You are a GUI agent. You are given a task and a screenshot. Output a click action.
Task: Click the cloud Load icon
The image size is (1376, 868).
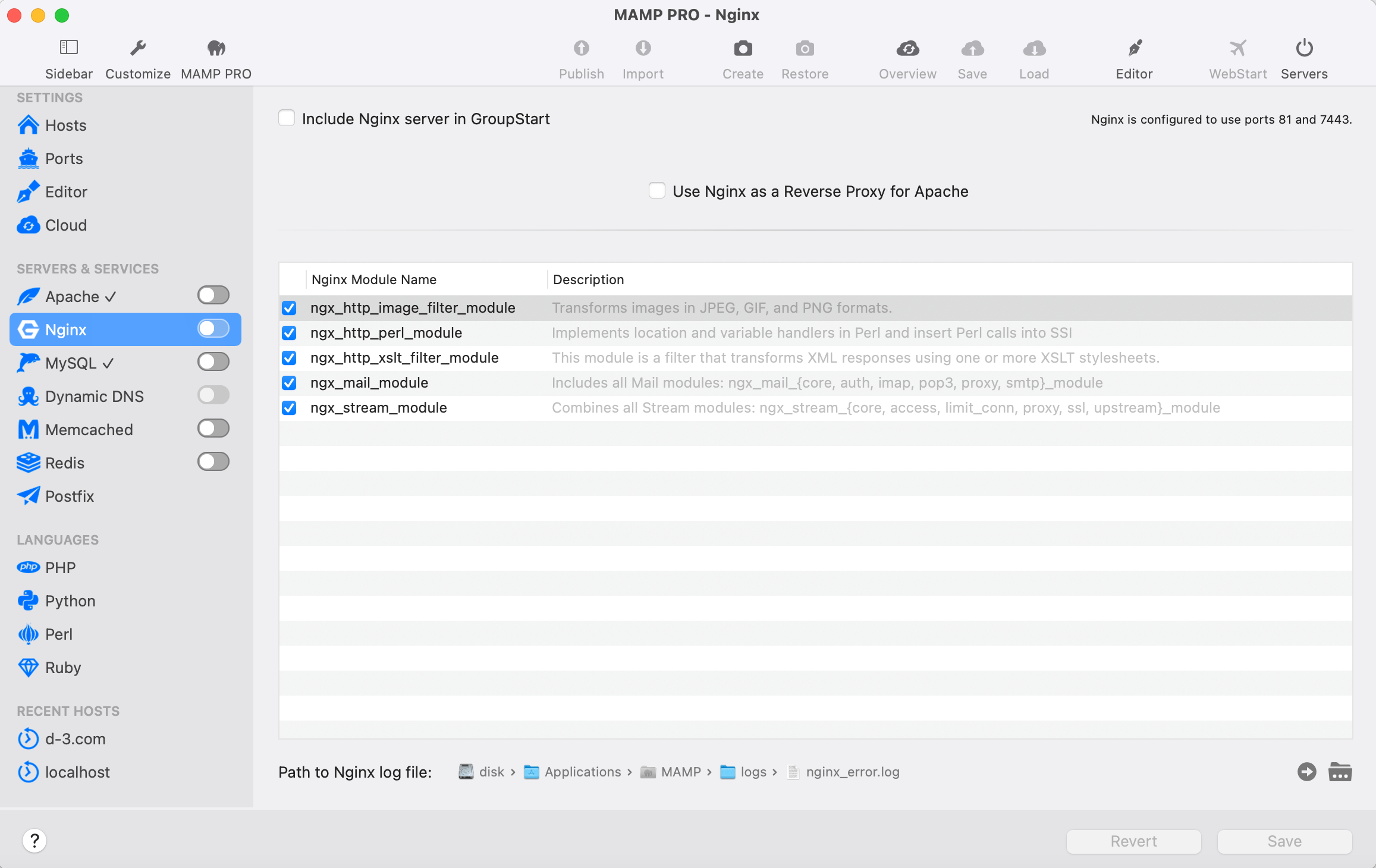(x=1035, y=48)
